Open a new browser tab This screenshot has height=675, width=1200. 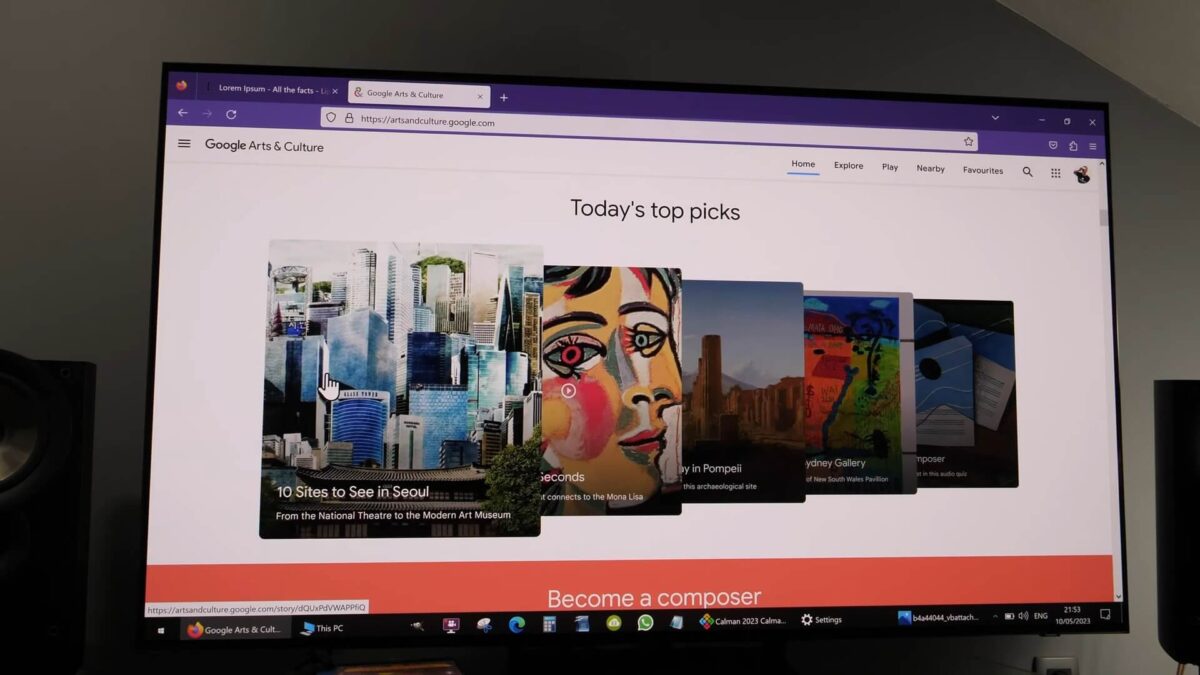(504, 97)
